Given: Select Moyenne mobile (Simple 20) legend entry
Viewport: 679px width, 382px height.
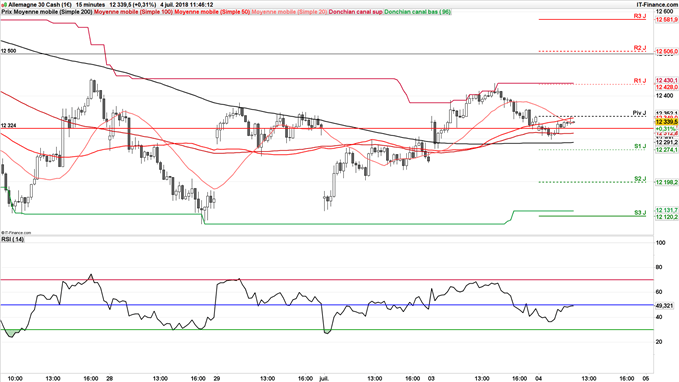Looking at the screenshot, I should pos(289,12).
